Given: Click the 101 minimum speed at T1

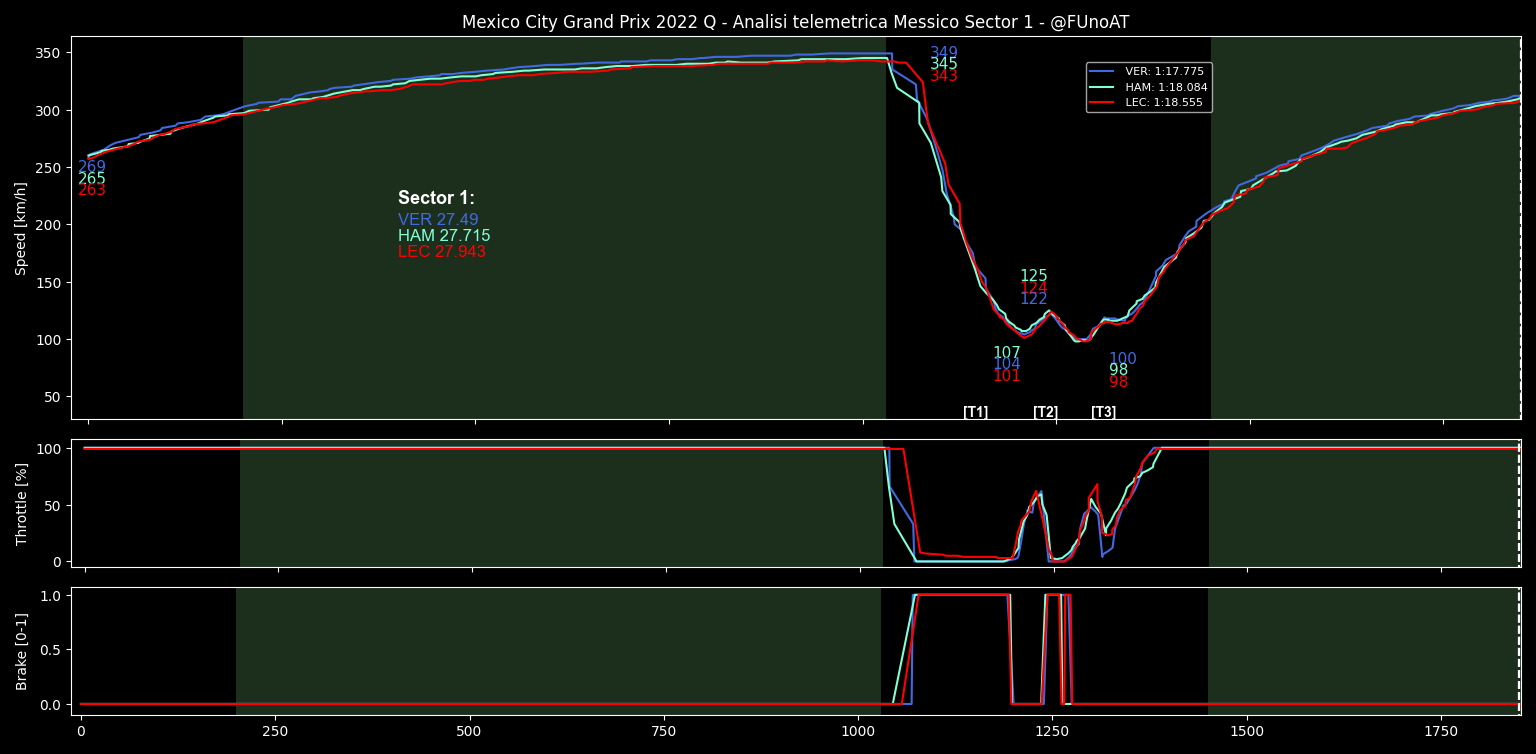Looking at the screenshot, I should 1007,376.
